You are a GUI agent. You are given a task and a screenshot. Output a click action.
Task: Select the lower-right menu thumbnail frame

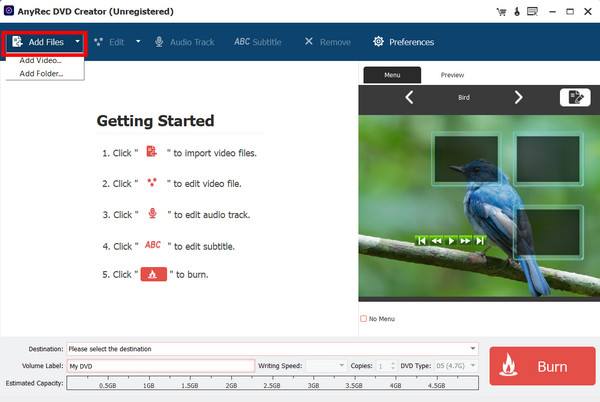(x=548, y=232)
